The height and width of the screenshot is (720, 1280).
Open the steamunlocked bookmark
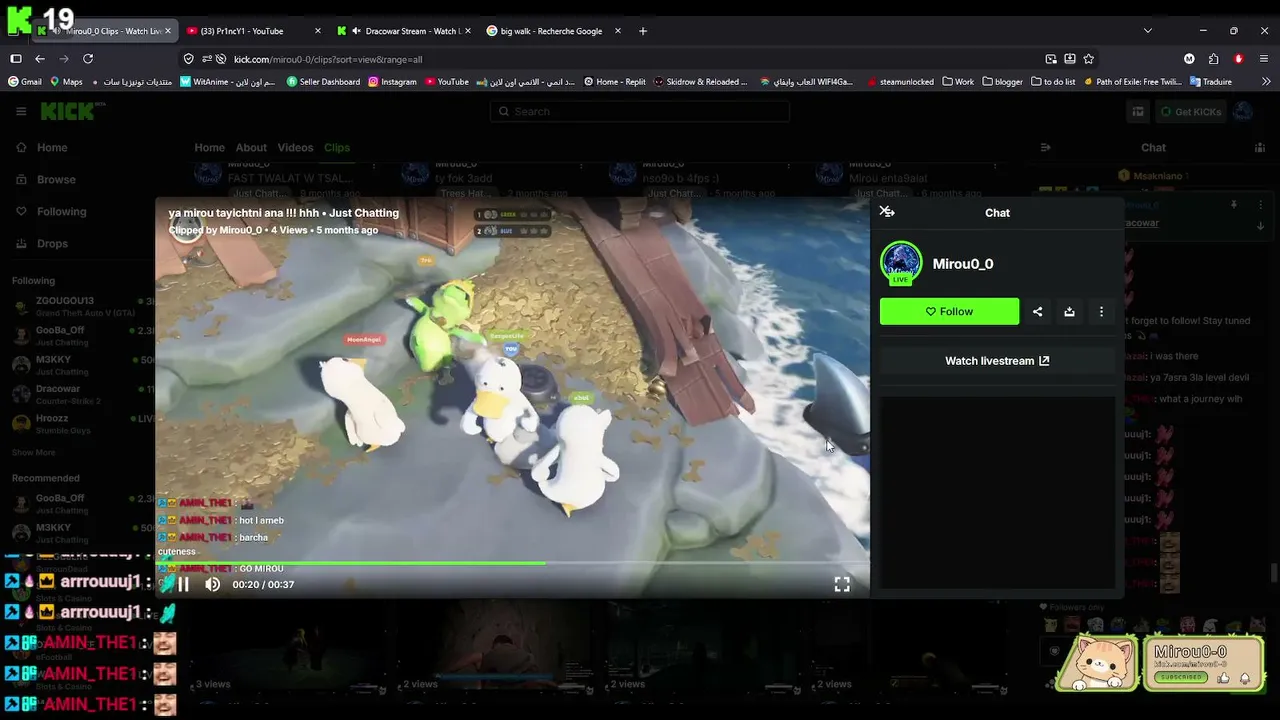(x=900, y=82)
